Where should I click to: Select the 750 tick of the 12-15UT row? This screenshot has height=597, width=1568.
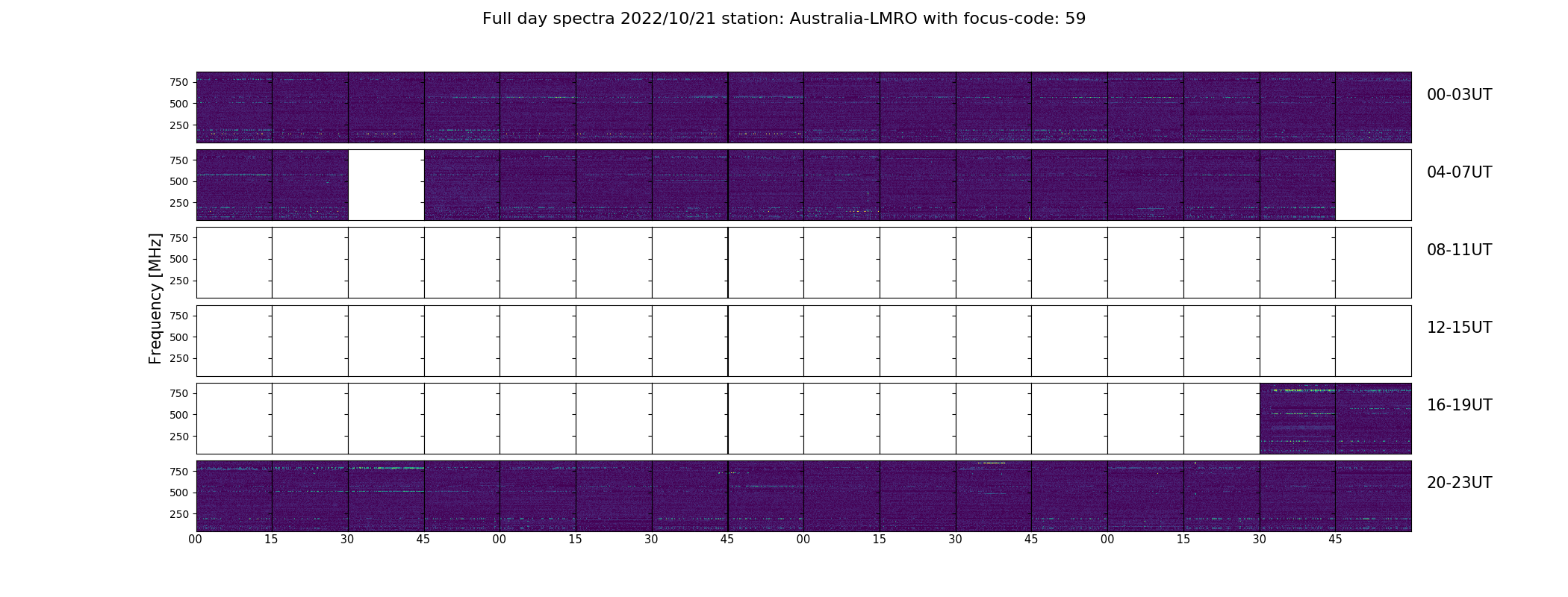(179, 316)
